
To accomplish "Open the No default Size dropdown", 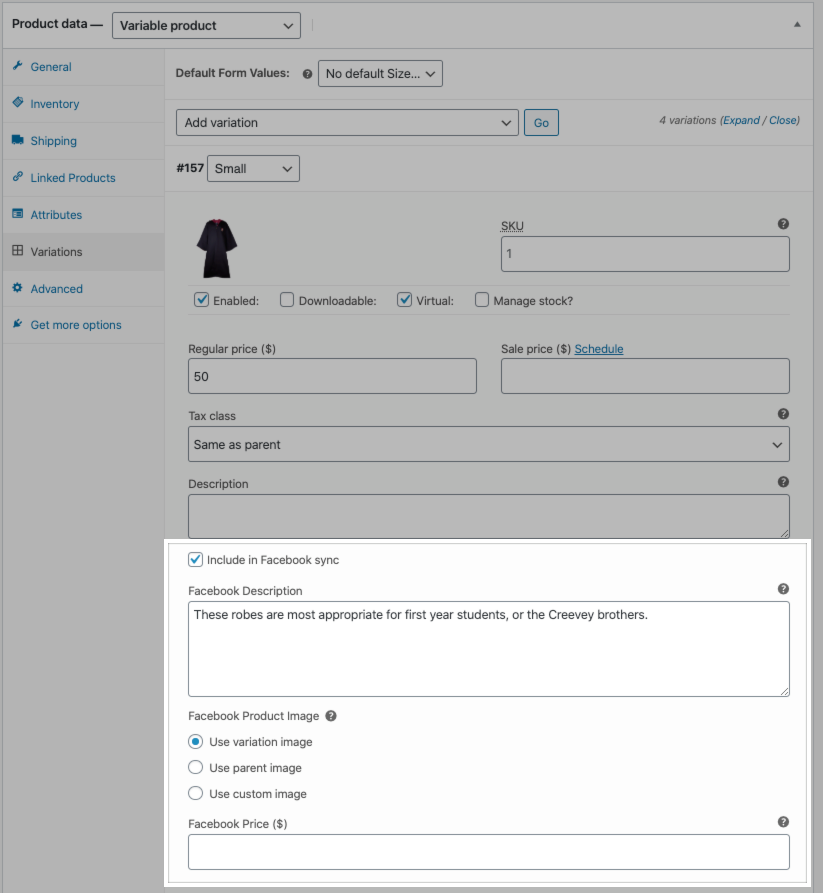I will [x=380, y=73].
